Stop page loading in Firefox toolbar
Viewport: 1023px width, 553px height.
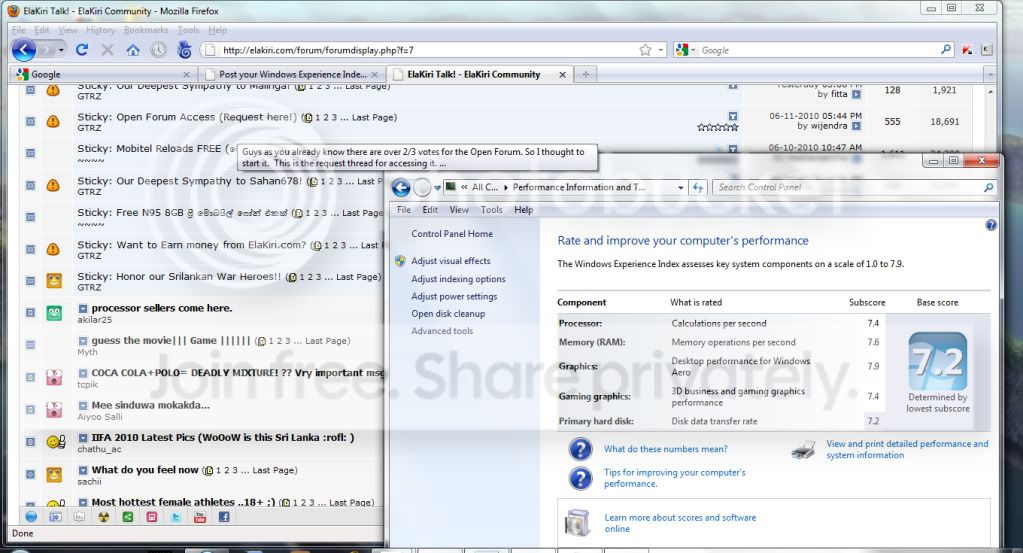[108, 50]
